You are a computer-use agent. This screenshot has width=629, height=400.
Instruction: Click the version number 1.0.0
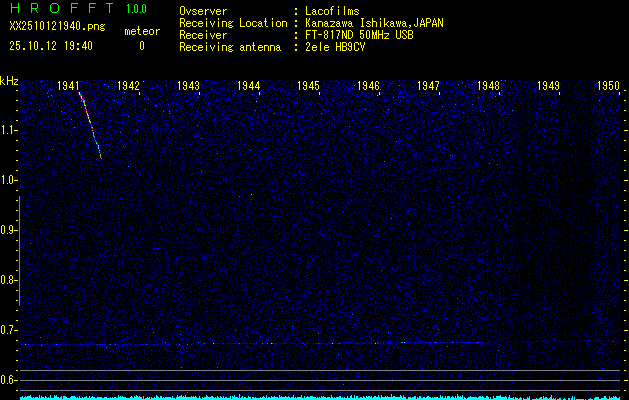click(x=135, y=9)
